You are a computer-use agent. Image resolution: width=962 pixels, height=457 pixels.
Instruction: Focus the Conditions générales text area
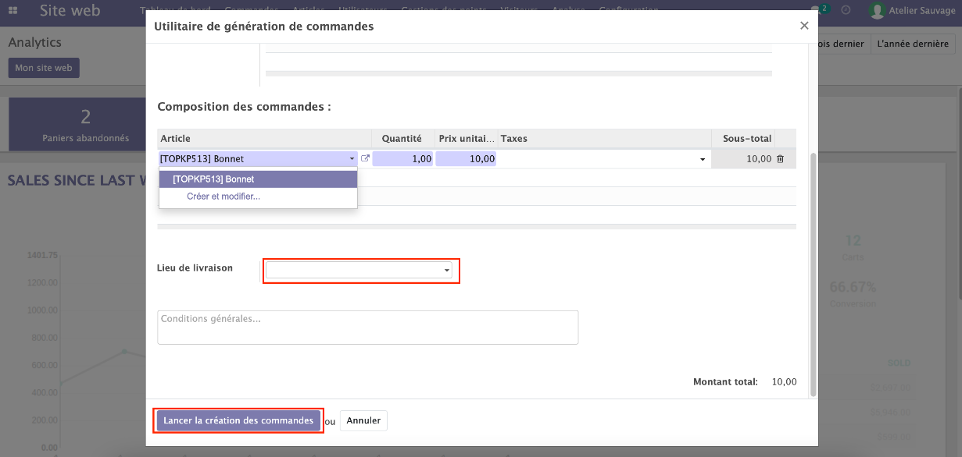pyautogui.click(x=368, y=327)
